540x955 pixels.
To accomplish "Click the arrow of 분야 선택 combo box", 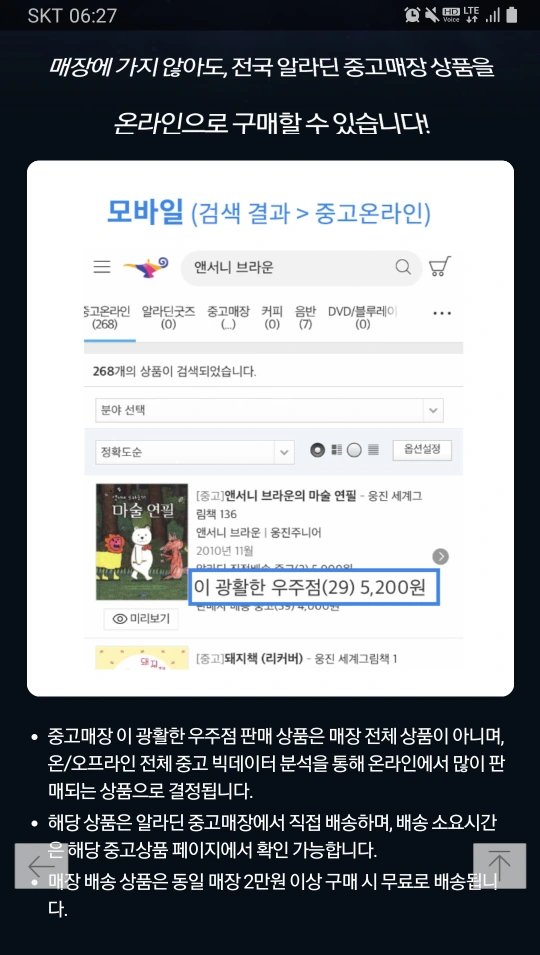I will pyautogui.click(x=433, y=411).
